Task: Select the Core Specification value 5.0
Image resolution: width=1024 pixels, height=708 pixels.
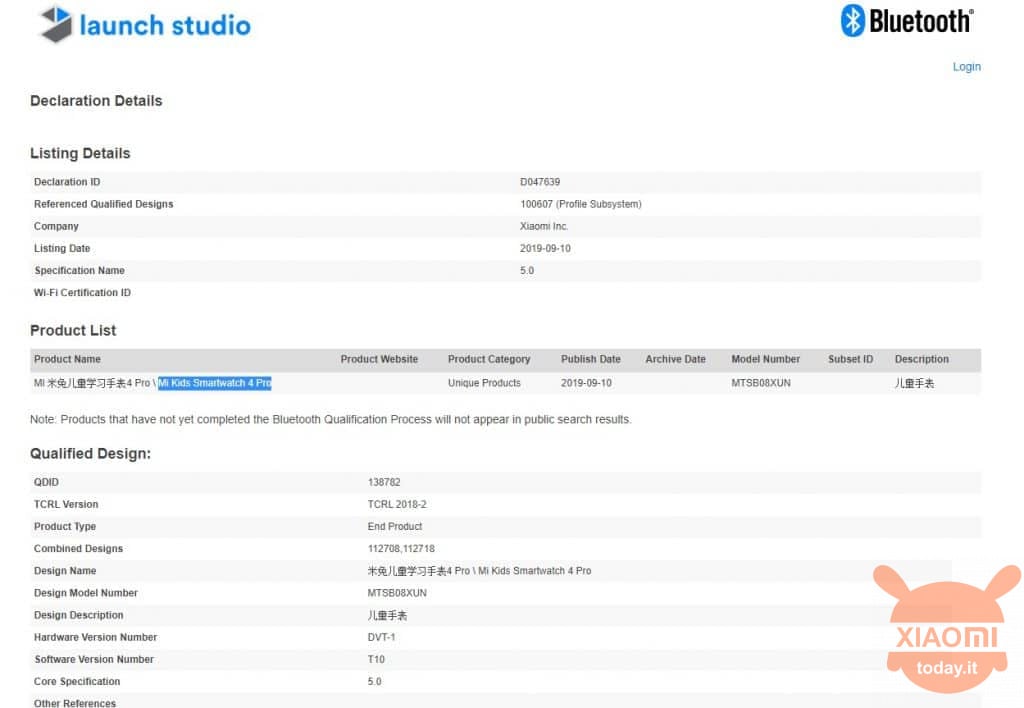Action: point(375,682)
